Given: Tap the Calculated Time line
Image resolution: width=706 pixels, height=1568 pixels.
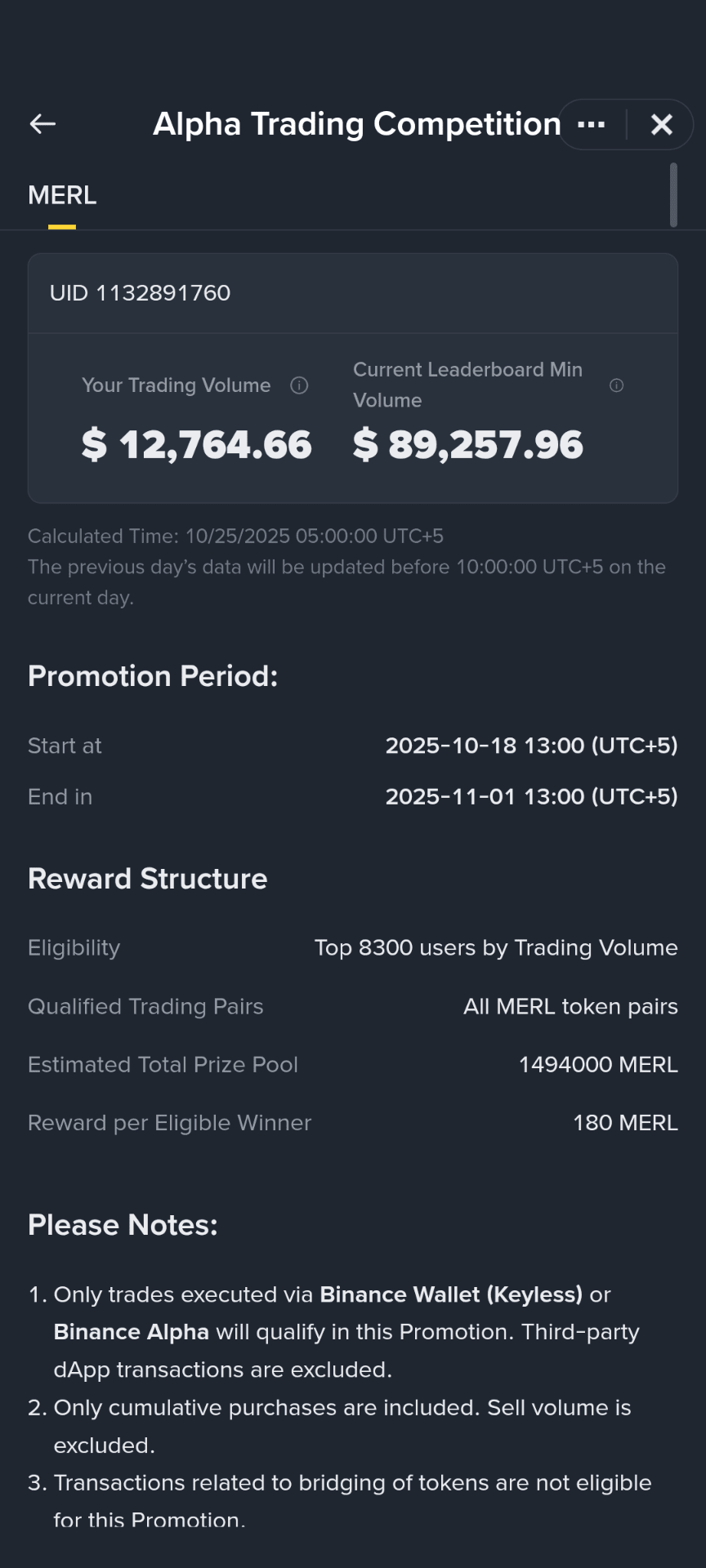Looking at the screenshot, I should click(235, 537).
